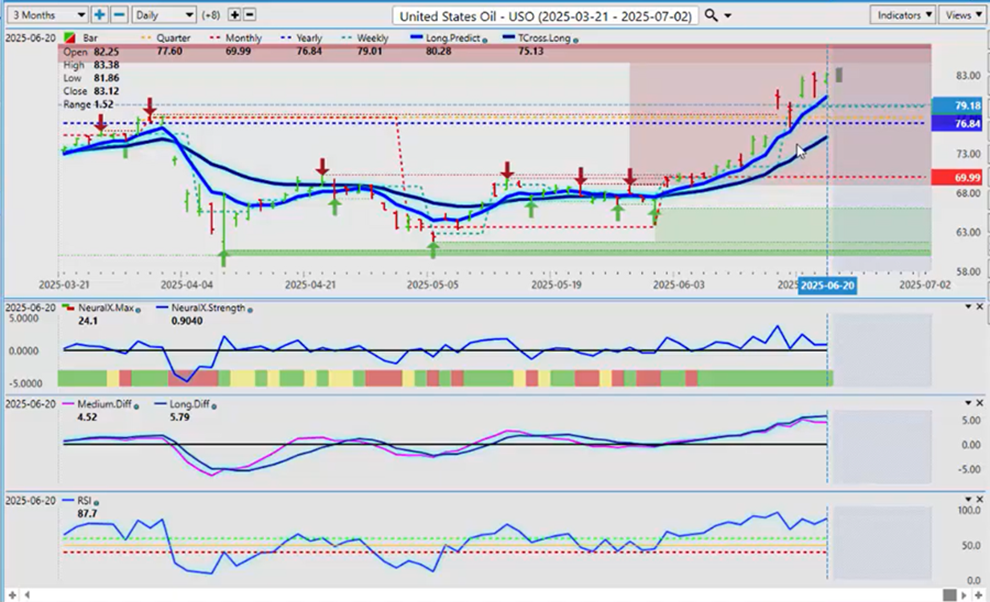Viewport: 990px width, 602px height.
Task: Click the RSI legend label
Action: [85, 500]
